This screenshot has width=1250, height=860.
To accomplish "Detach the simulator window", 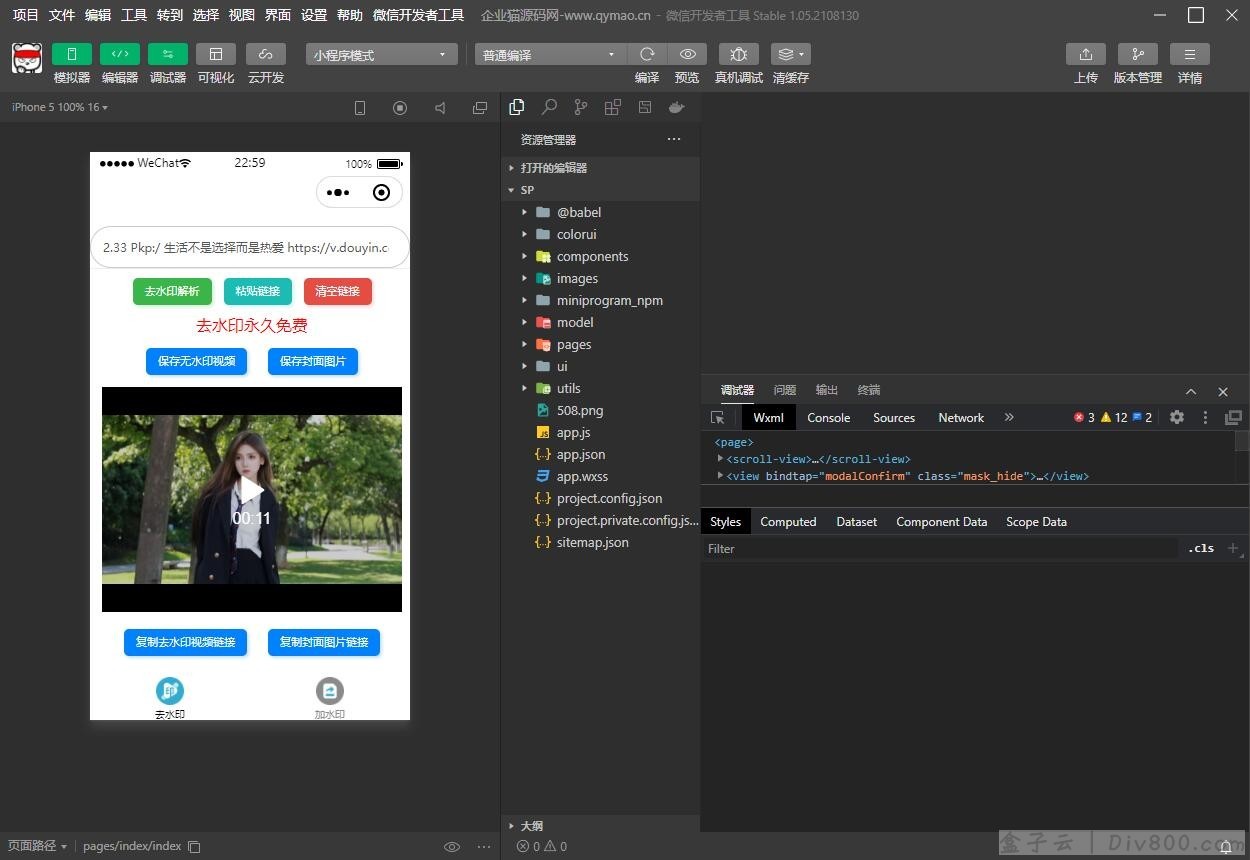I will 480,108.
